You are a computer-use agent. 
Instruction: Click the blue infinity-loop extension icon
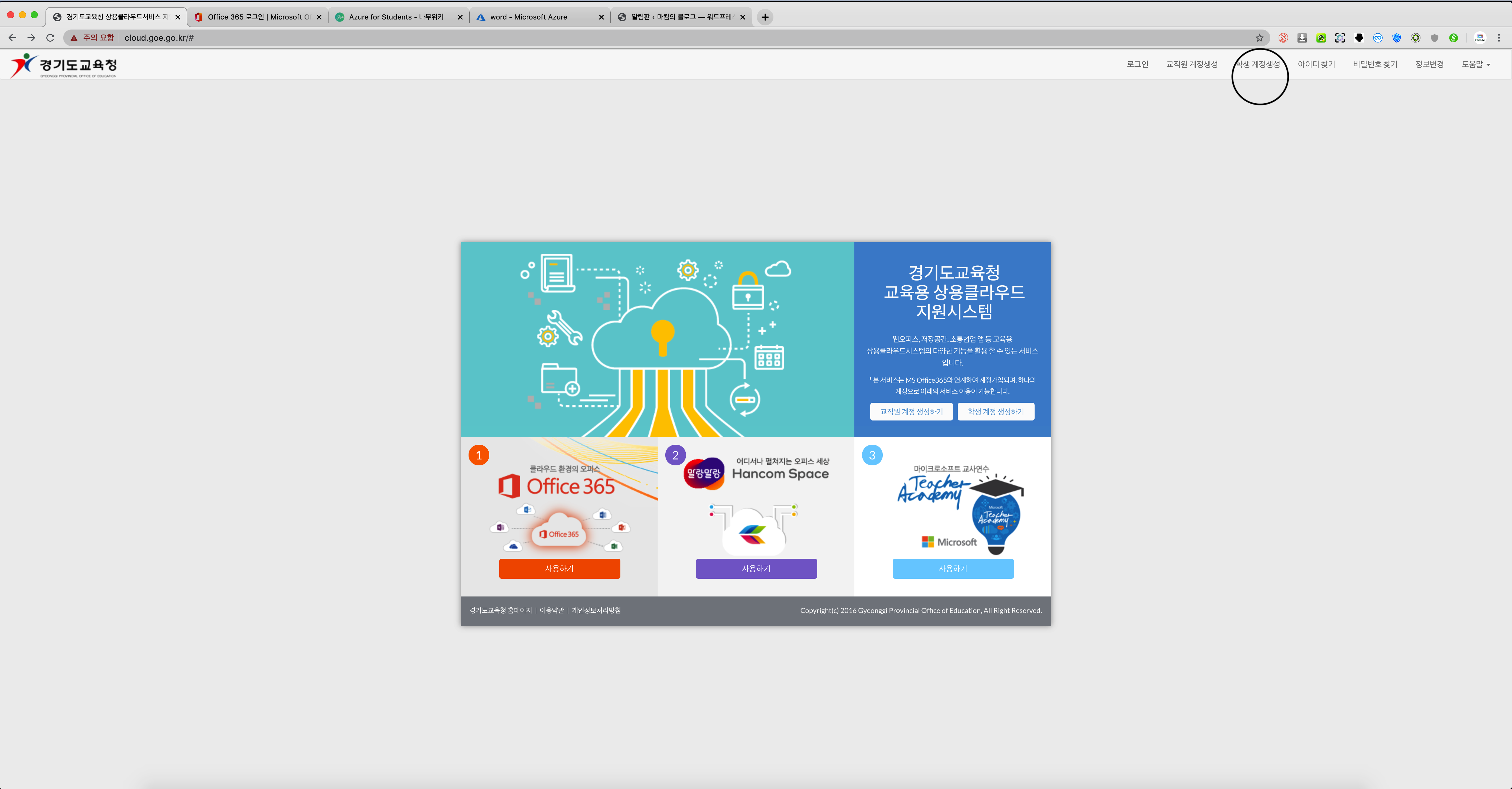pos(1378,38)
